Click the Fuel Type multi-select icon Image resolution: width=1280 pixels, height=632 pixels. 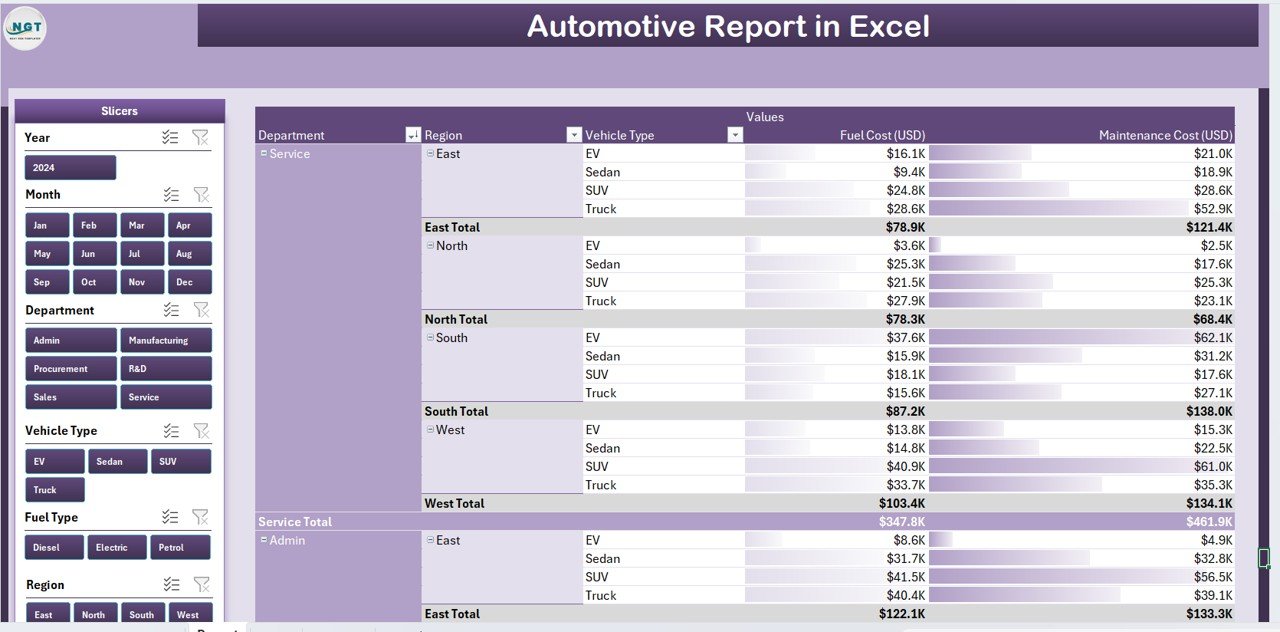(x=171, y=517)
